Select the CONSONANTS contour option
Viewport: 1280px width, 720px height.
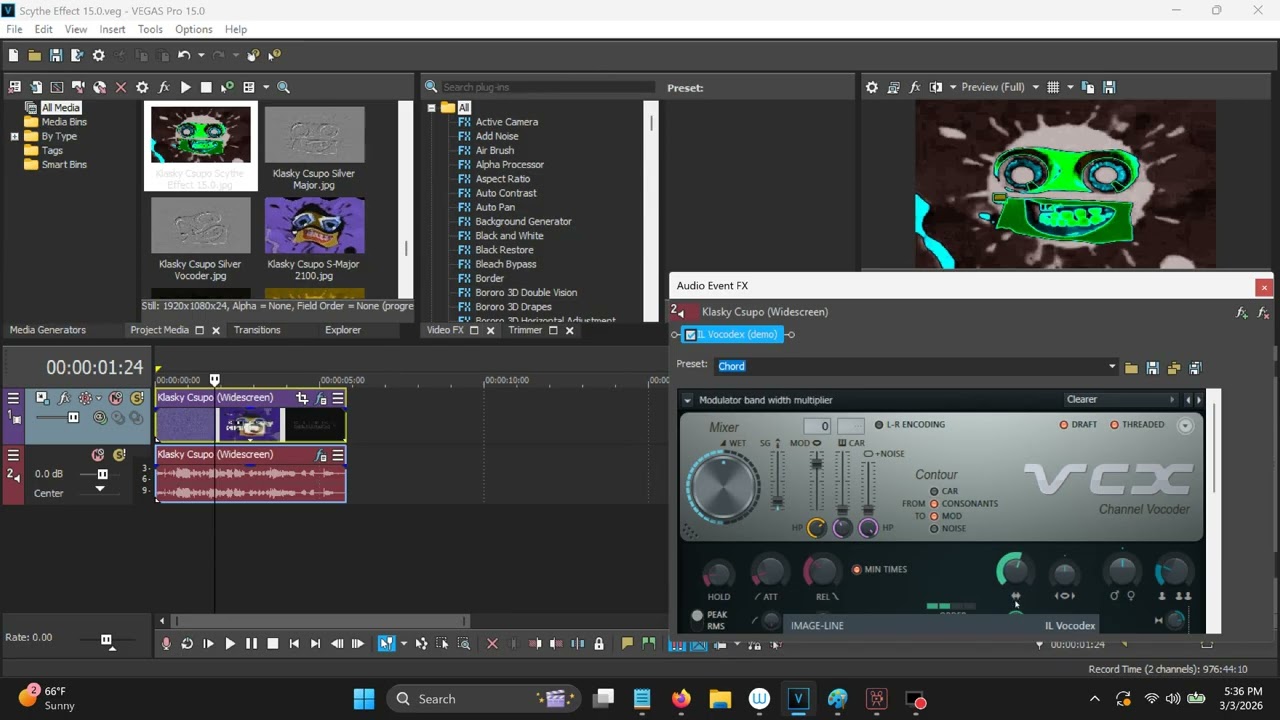(934, 504)
